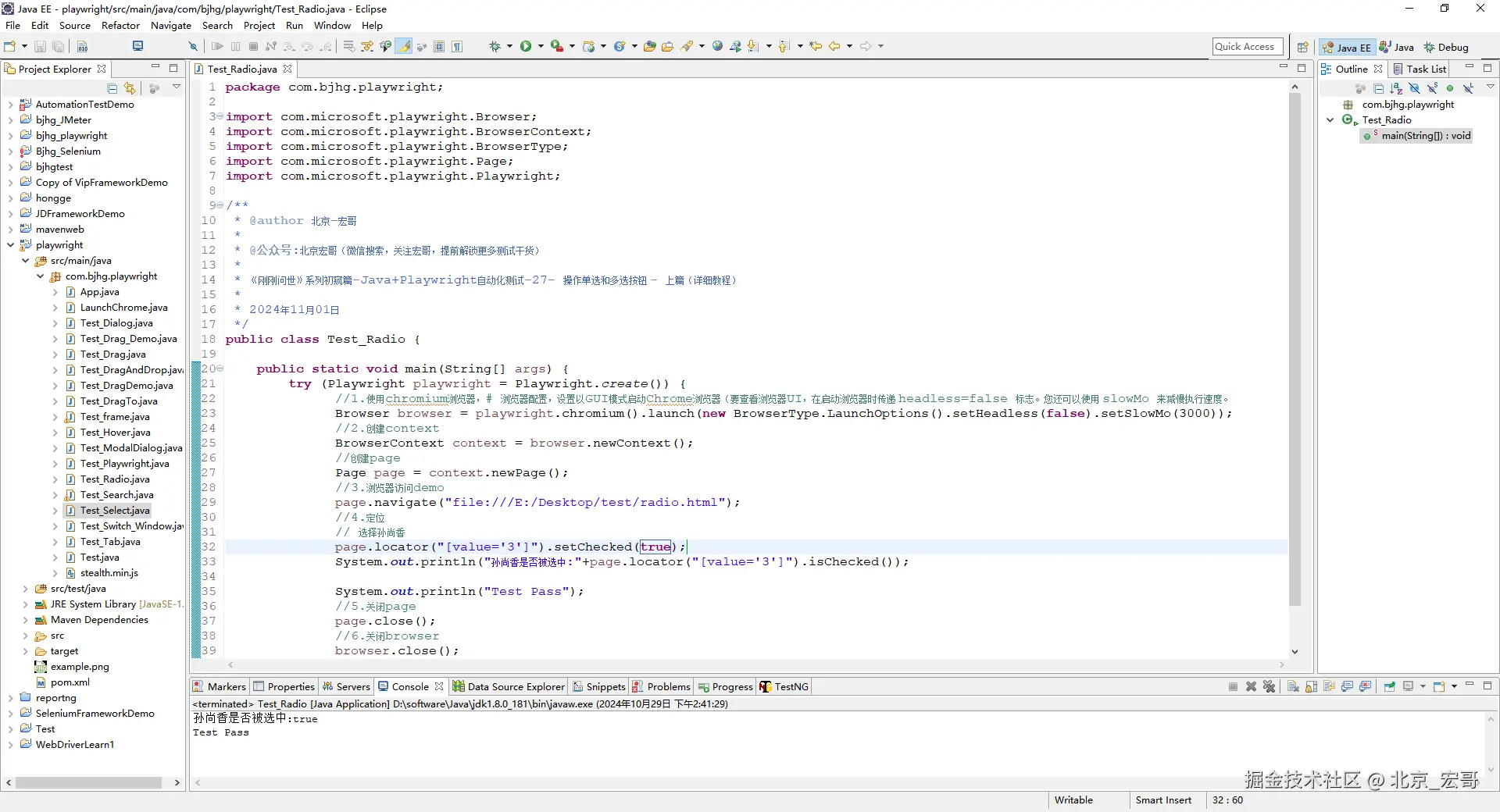Image resolution: width=1500 pixels, height=812 pixels.
Task: Click the Run Last Tool (external tools) icon
Action: coord(556,47)
